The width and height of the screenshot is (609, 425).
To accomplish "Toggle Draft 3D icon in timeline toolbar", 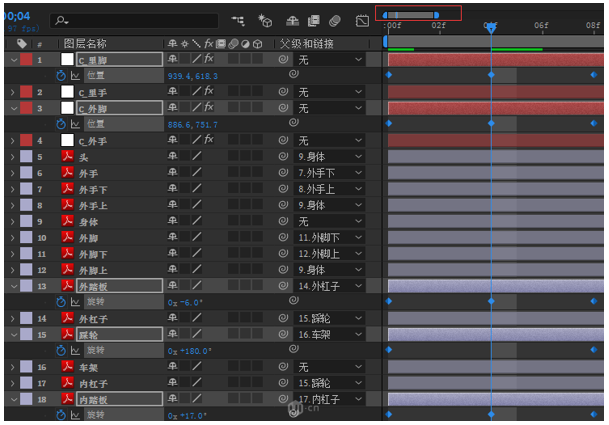I will tap(265, 21).
